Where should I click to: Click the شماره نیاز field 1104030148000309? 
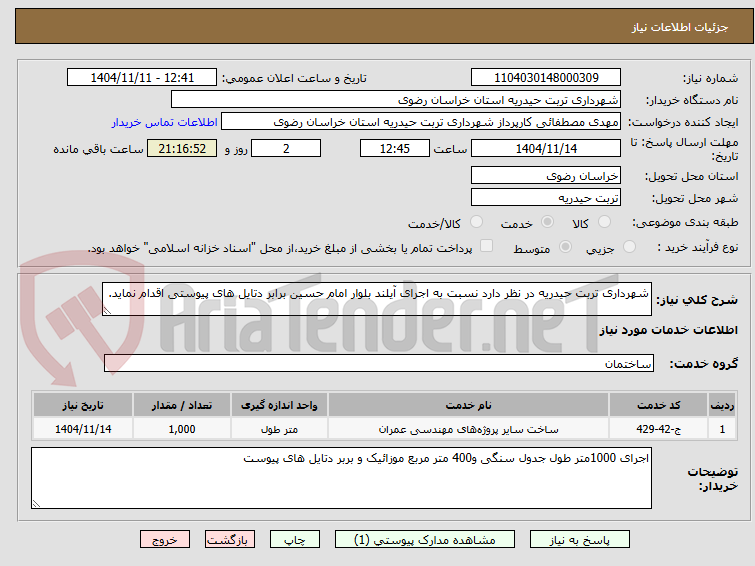coord(546,78)
